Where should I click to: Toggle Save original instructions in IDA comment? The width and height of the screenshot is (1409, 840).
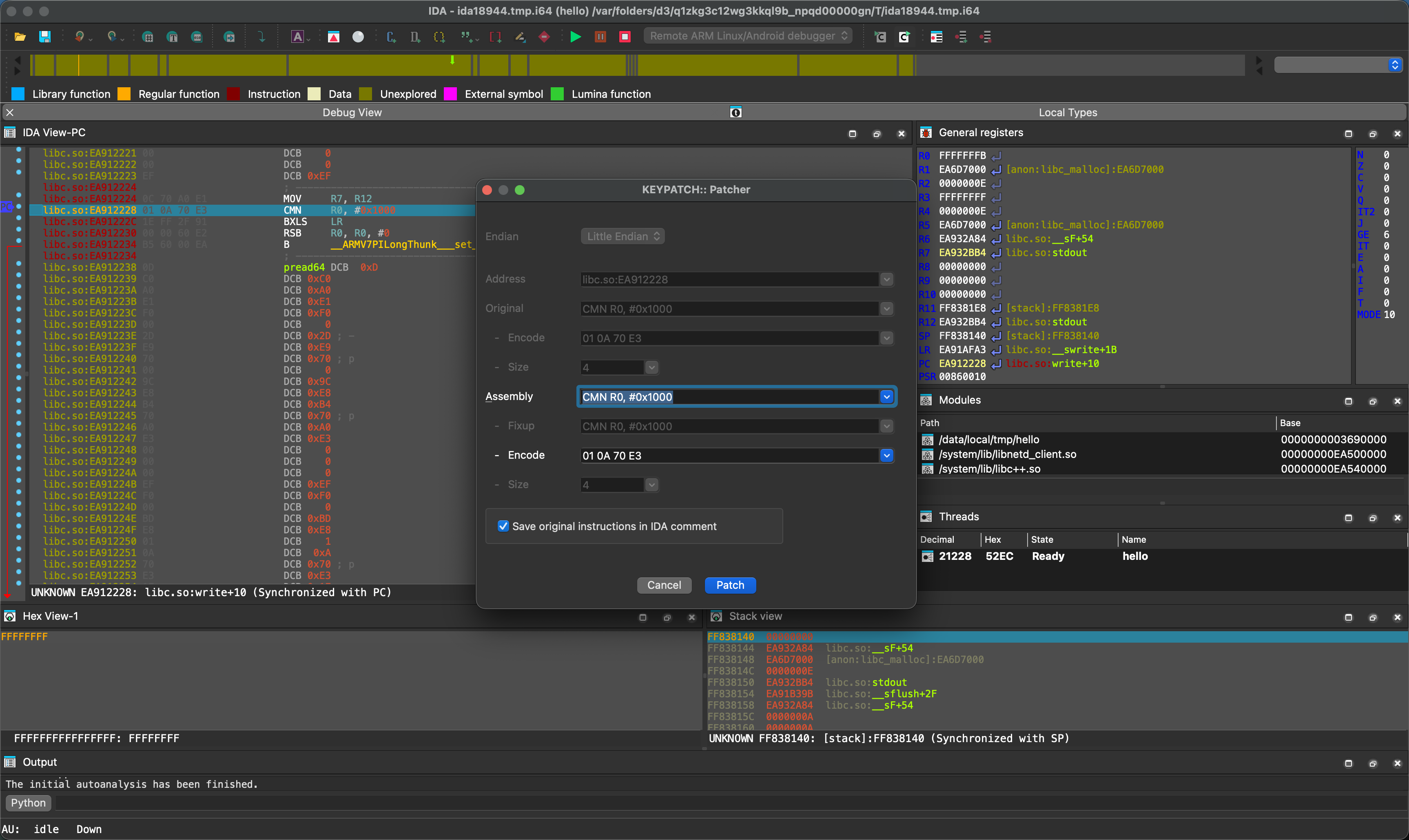coord(503,526)
